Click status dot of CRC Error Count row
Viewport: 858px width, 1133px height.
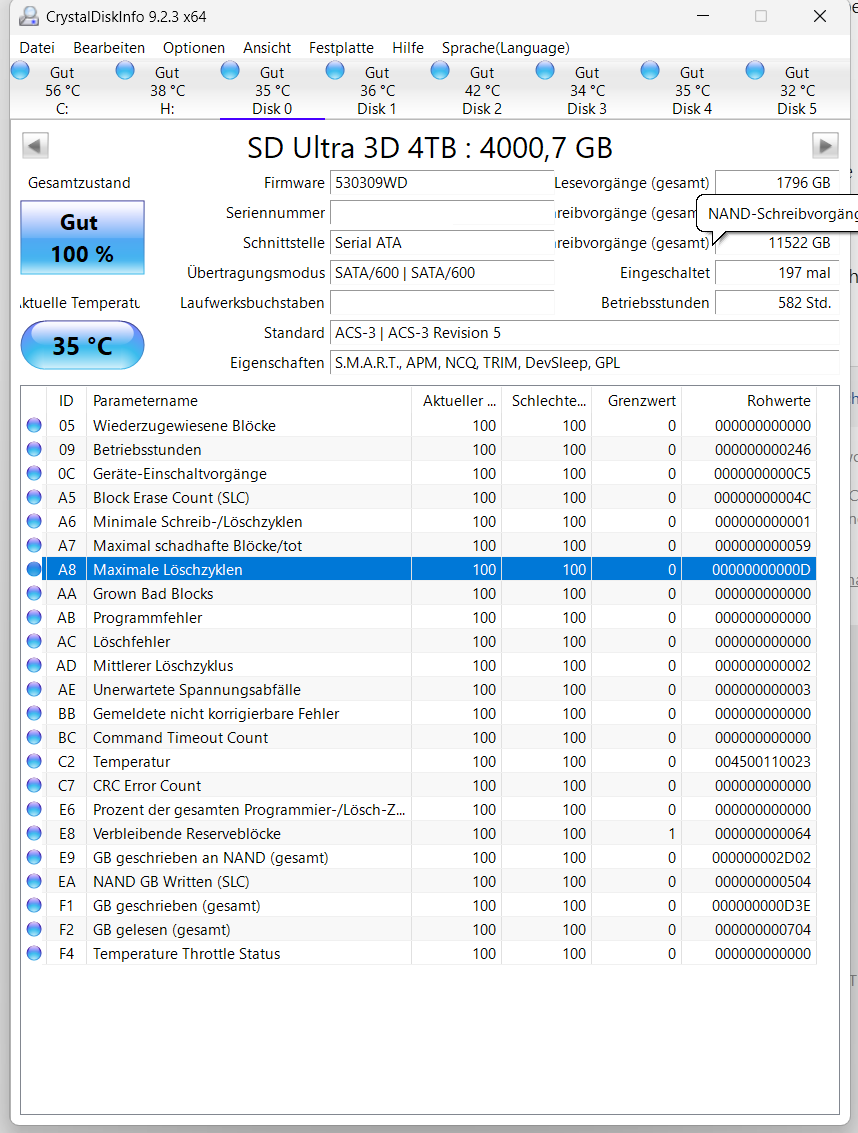tap(34, 785)
